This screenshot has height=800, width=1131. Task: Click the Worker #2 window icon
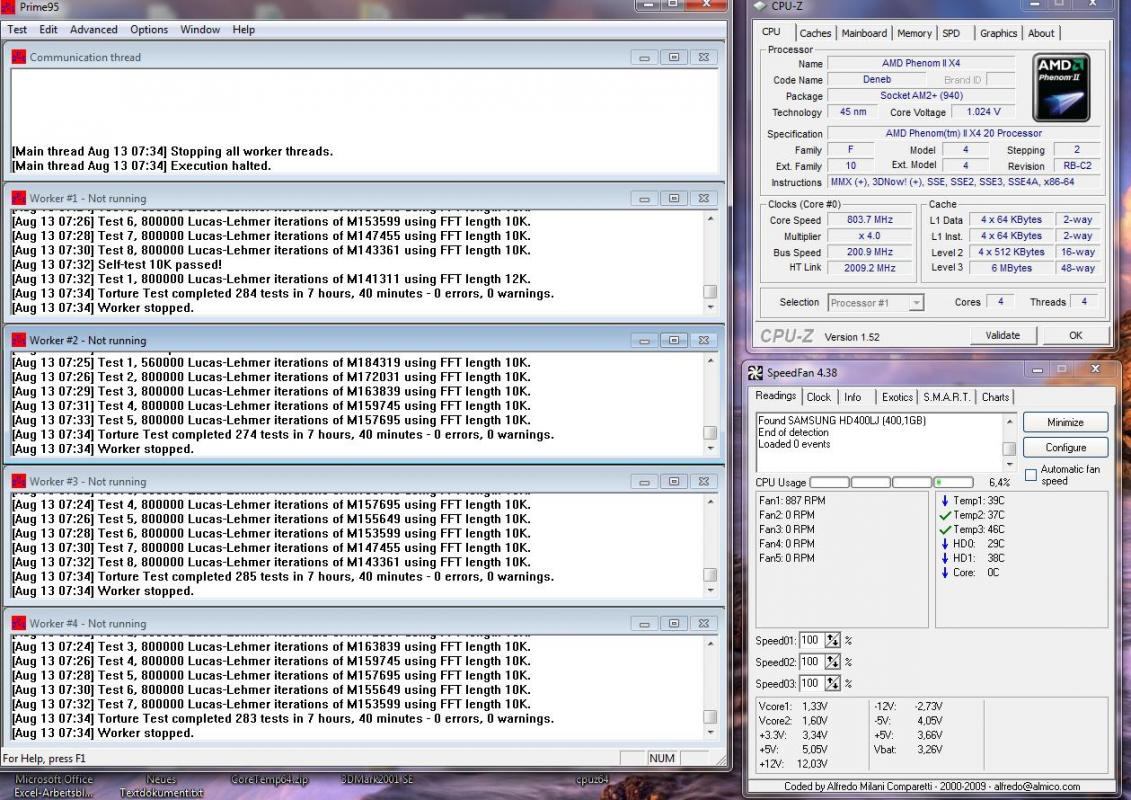(19, 340)
